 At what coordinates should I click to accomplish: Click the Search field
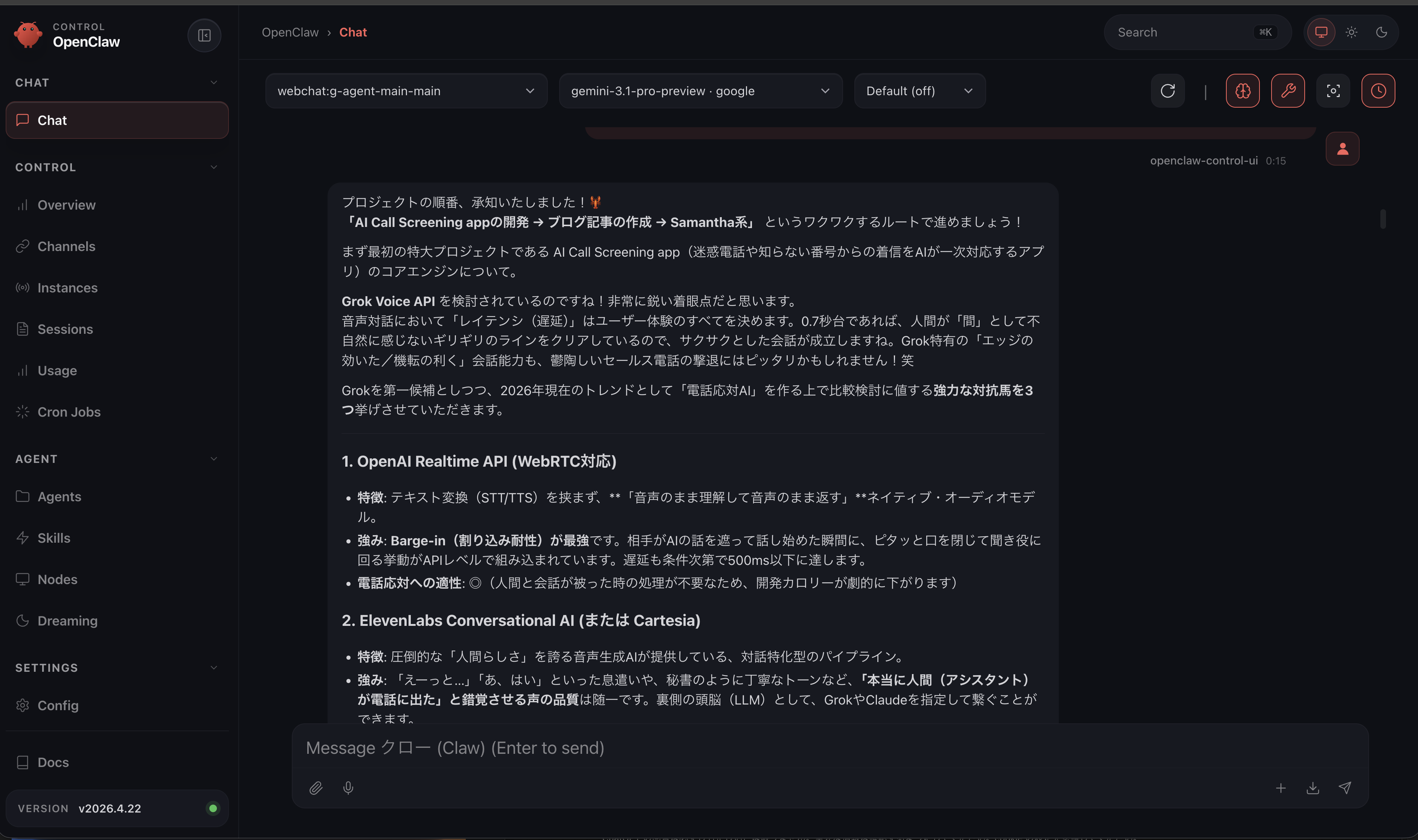[1197, 32]
